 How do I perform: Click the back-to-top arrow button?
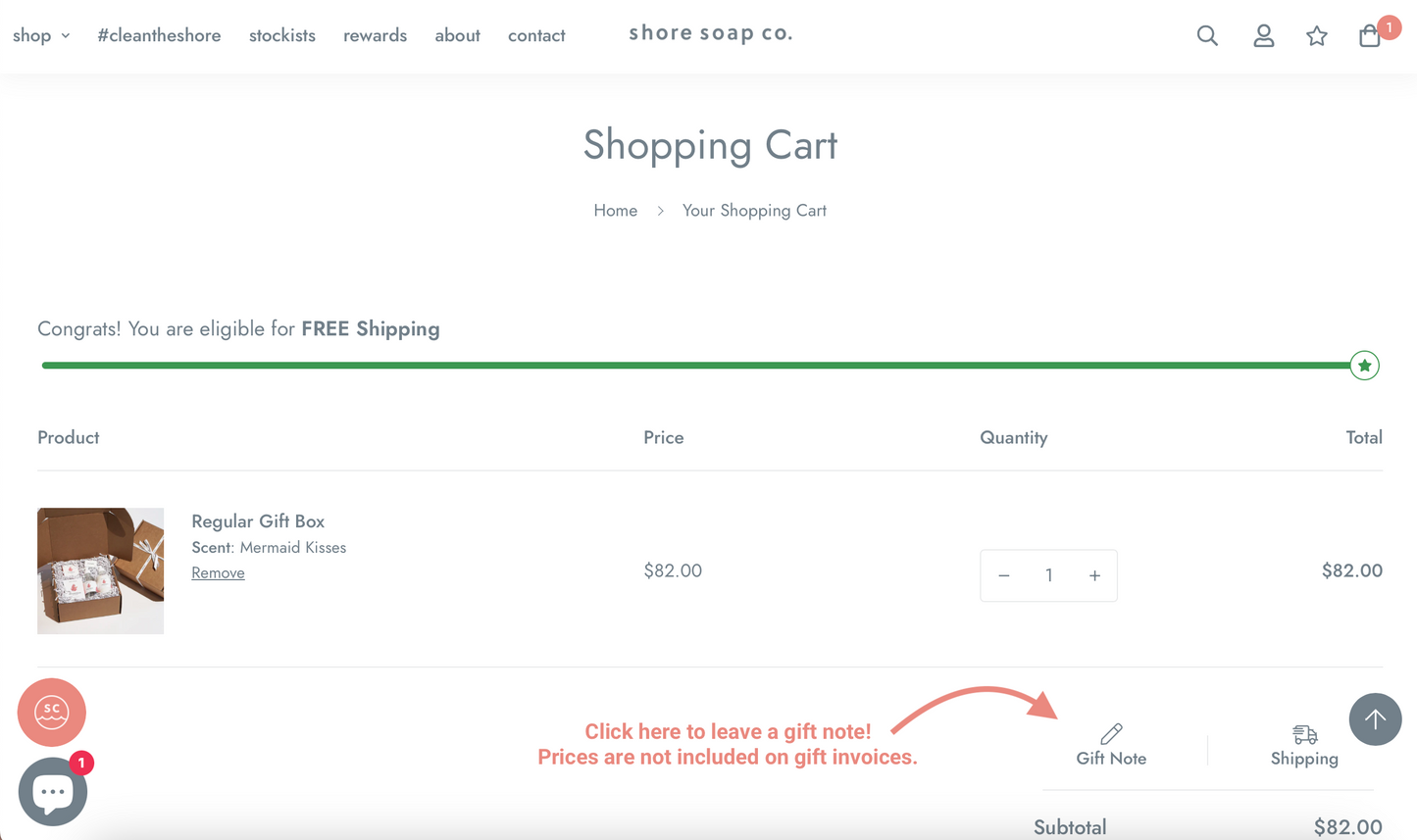(x=1375, y=719)
